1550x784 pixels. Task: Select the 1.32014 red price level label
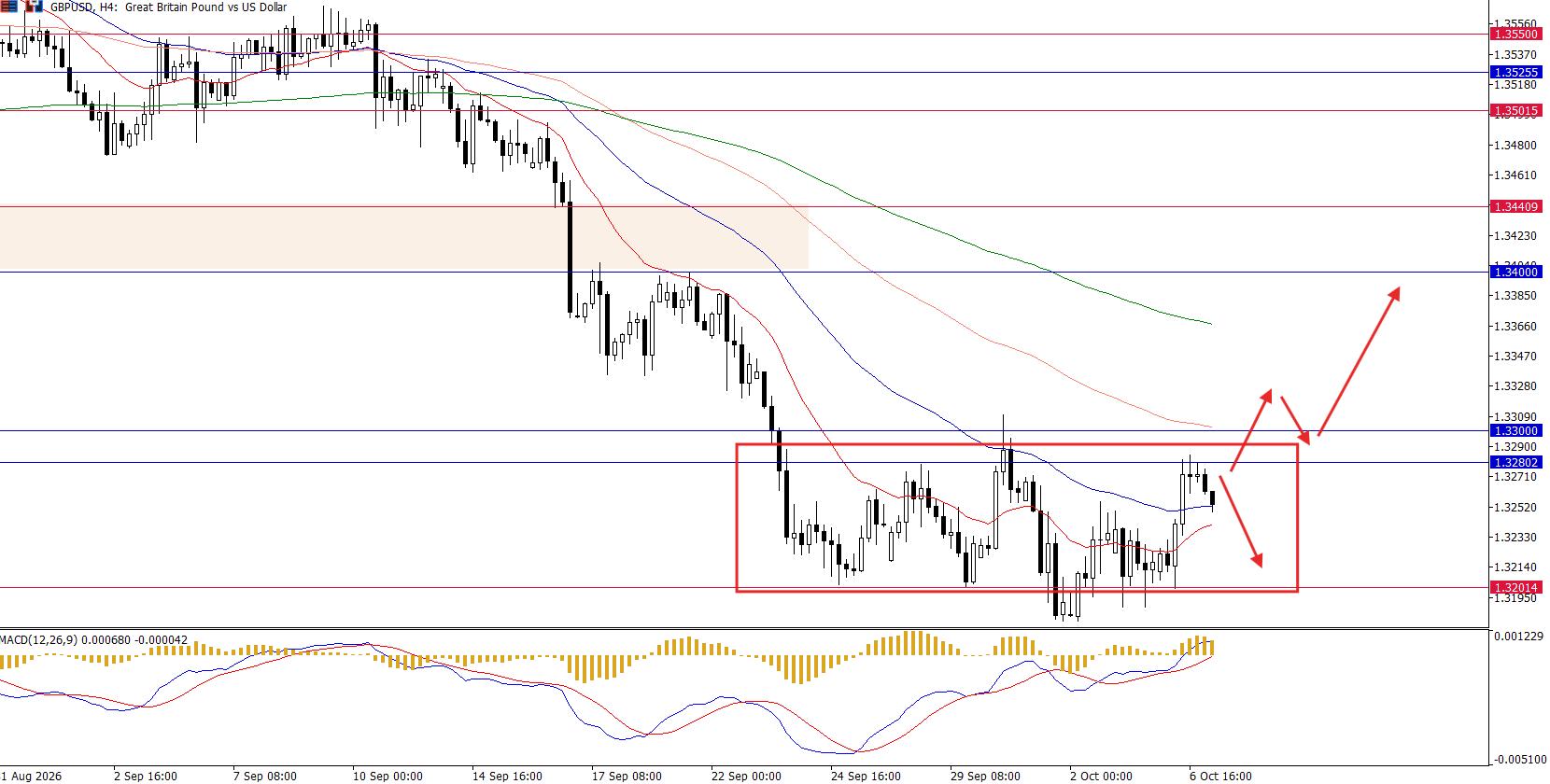coord(1515,587)
